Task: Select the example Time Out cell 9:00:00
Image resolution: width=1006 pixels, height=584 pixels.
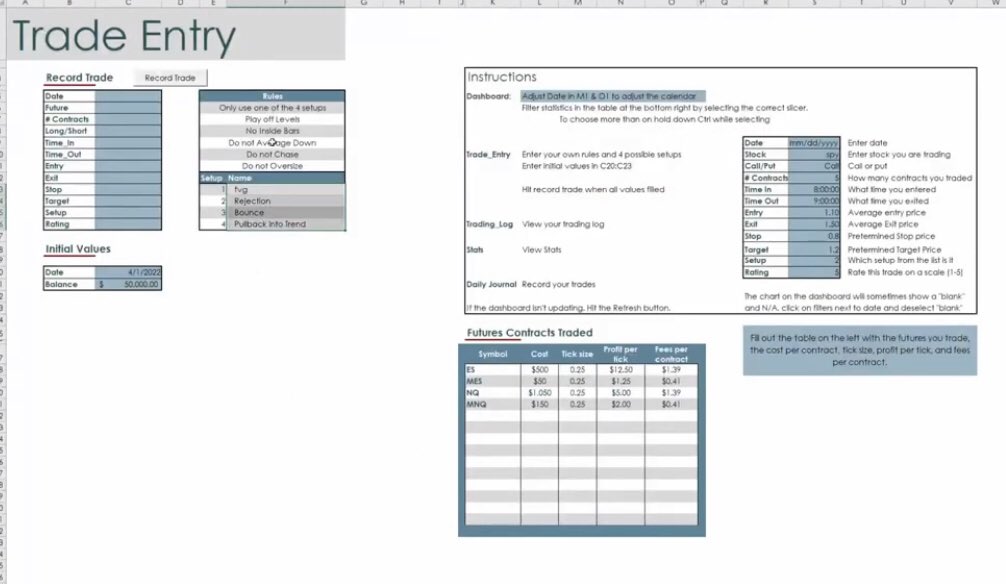Action: point(814,201)
